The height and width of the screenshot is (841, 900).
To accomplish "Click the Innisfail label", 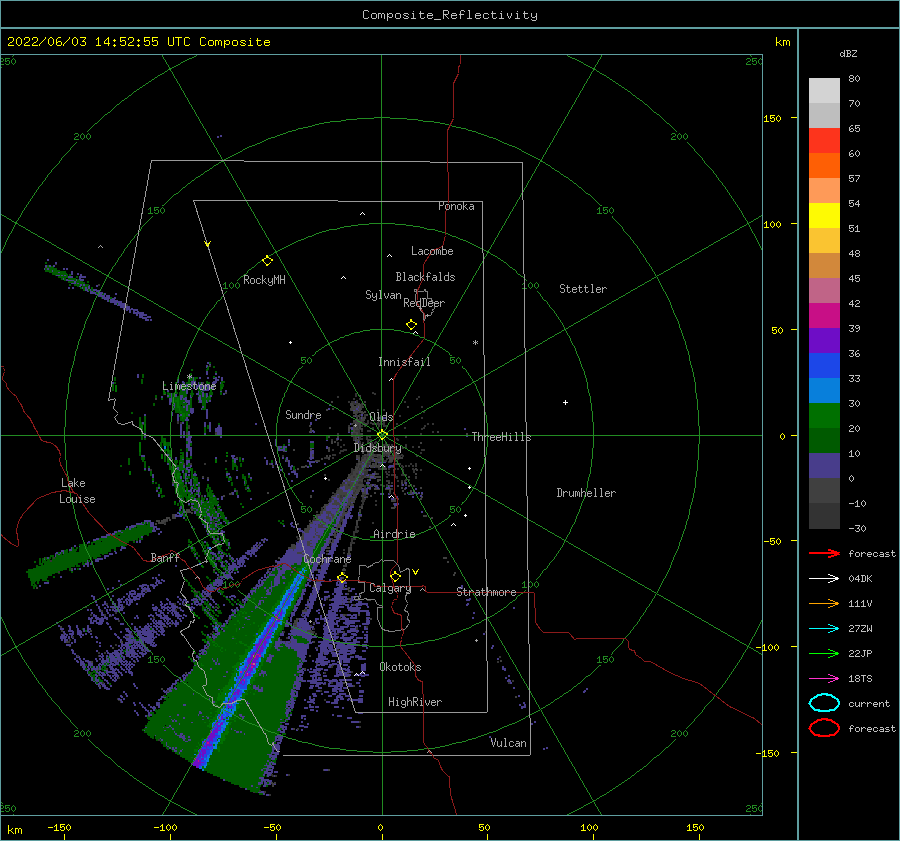I will pos(404,362).
